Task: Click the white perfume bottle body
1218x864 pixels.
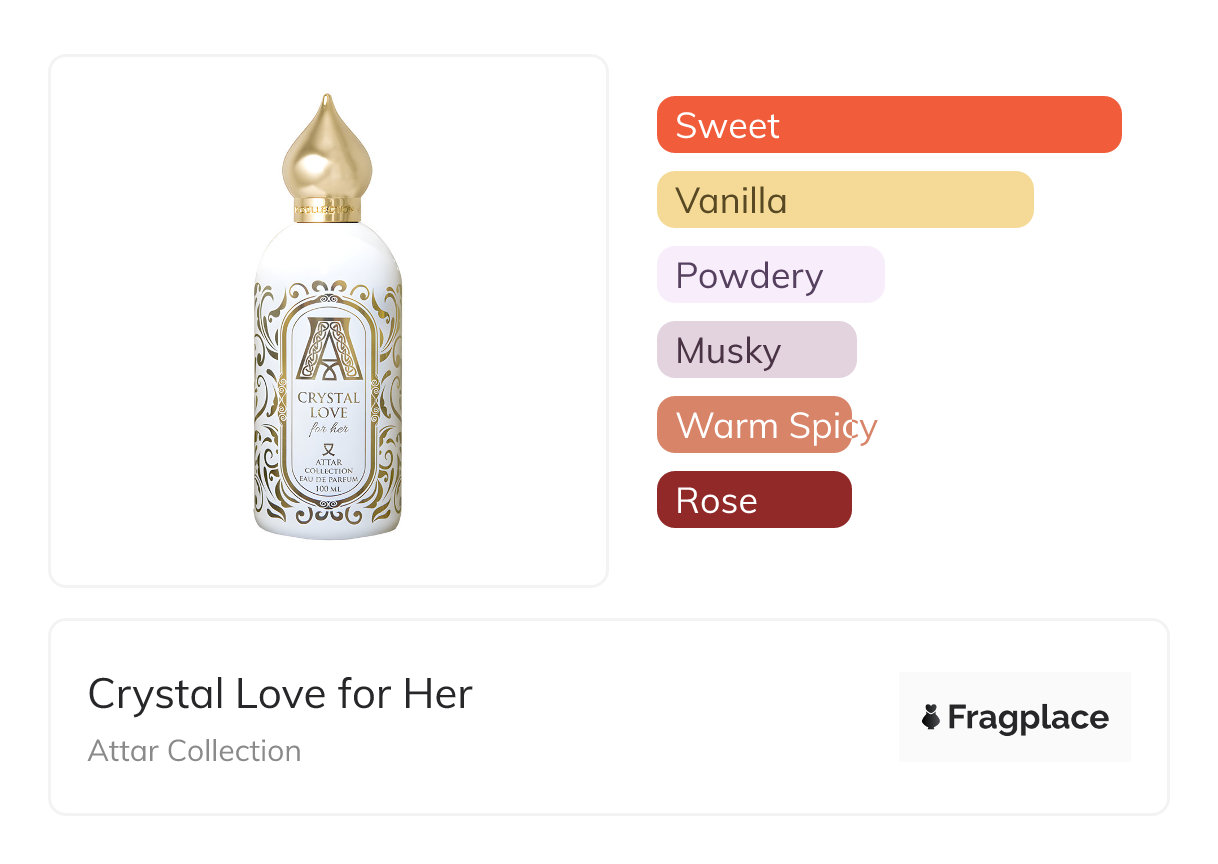Action: point(328,255)
